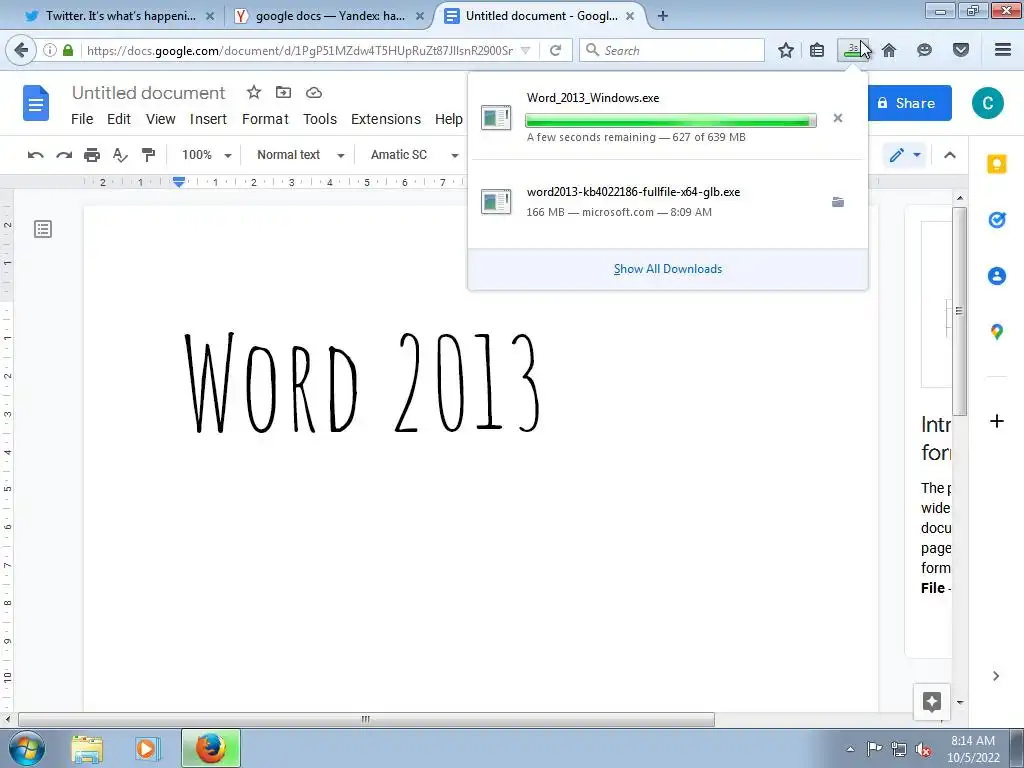Open Google Maps in side panel

pos(997,332)
